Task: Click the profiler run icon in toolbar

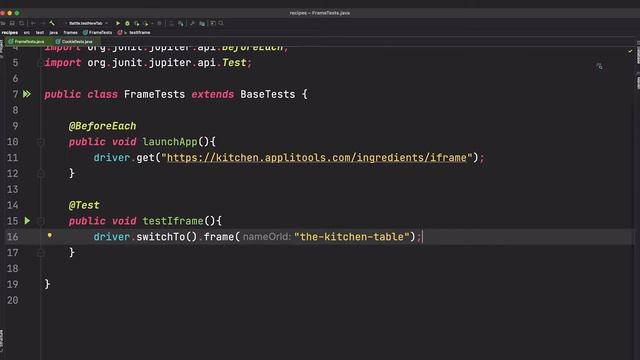Action: point(146,23)
